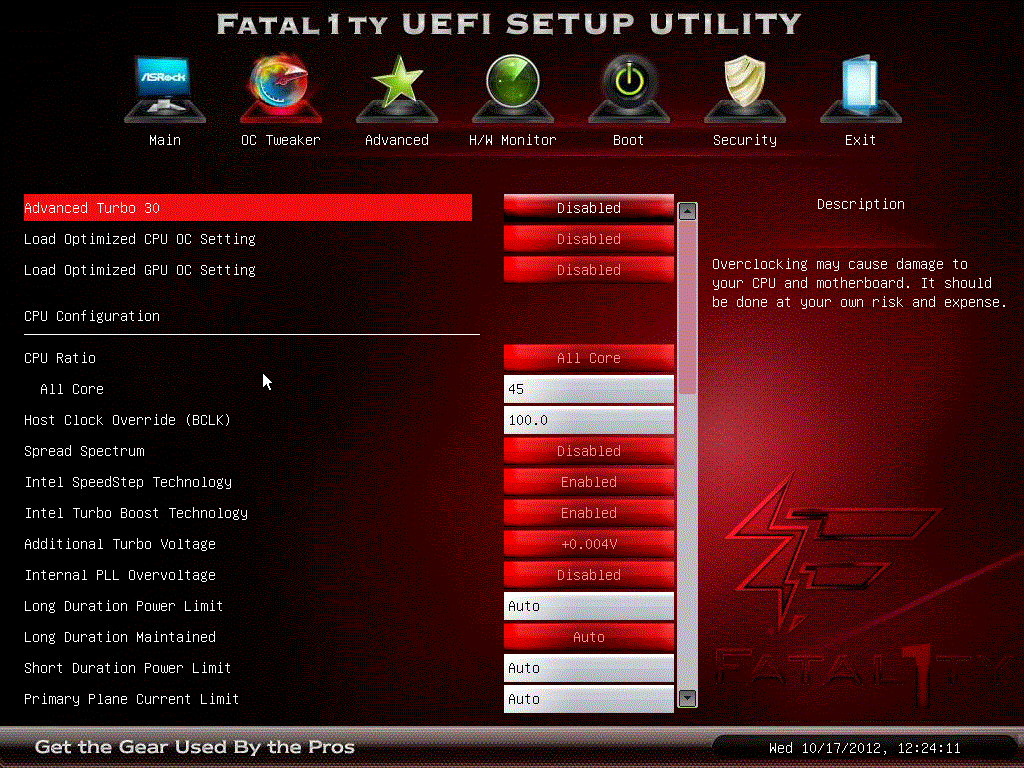Click the settings list scrollbar thumb
The height and width of the screenshot is (768, 1024).
pyautogui.click(x=687, y=307)
